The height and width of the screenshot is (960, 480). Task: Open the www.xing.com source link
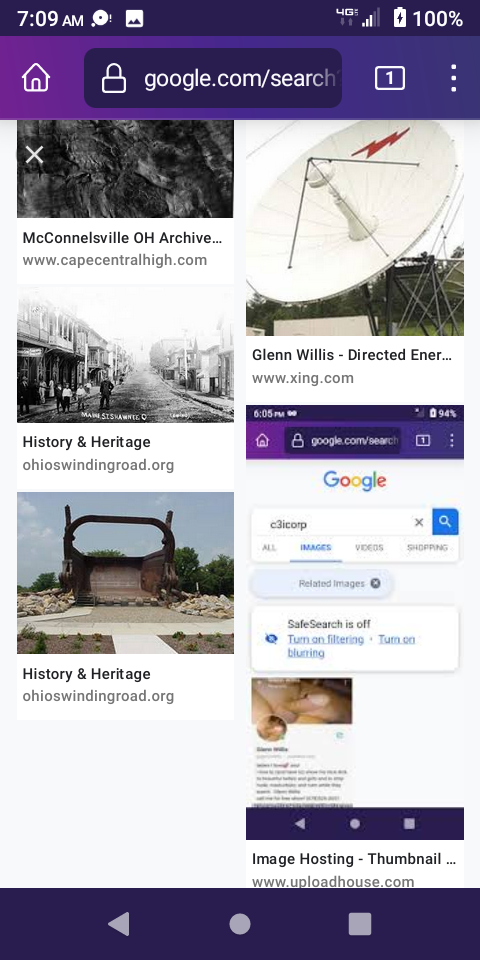tap(302, 378)
